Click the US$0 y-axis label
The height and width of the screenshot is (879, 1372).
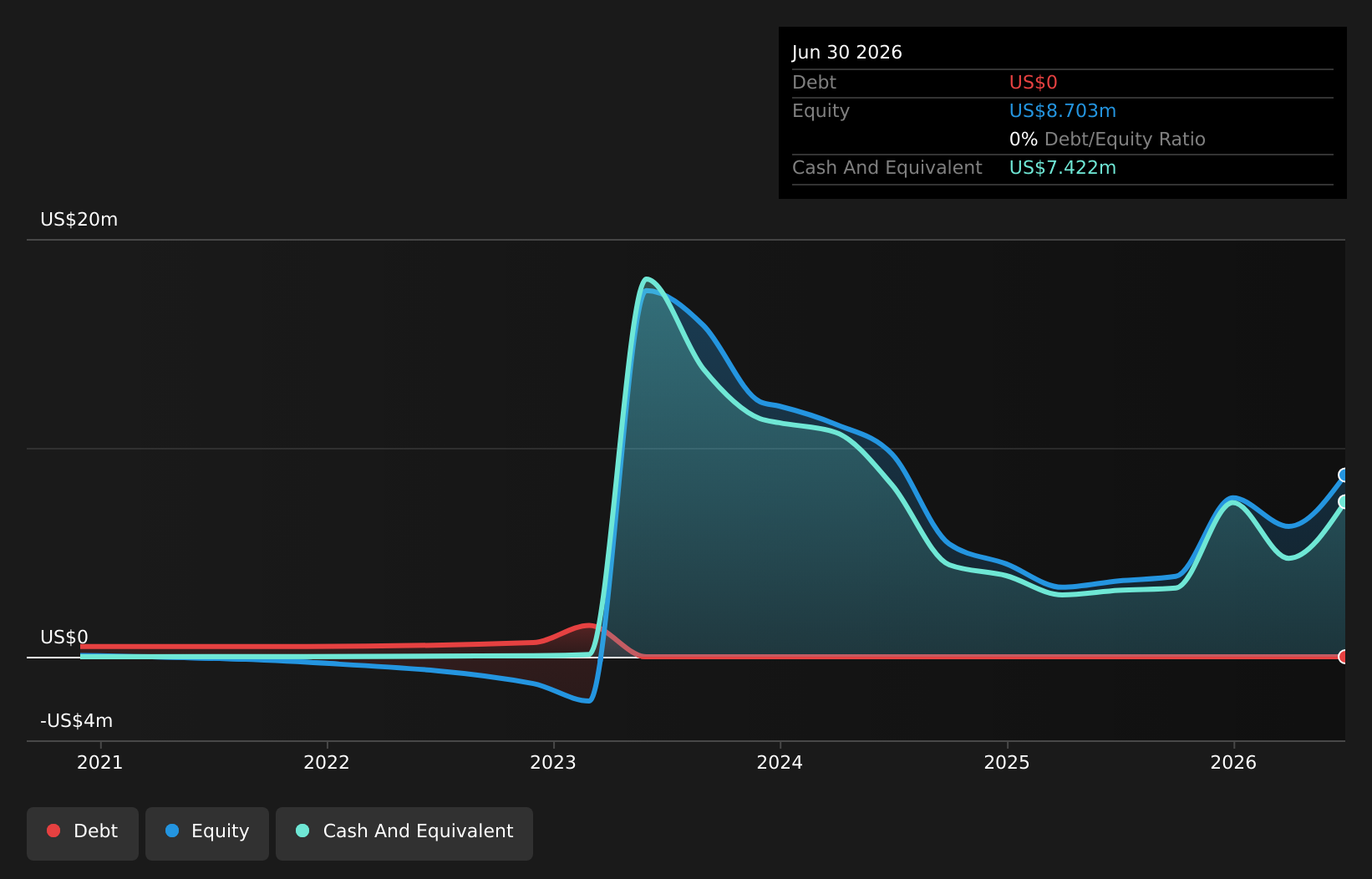click(x=64, y=638)
